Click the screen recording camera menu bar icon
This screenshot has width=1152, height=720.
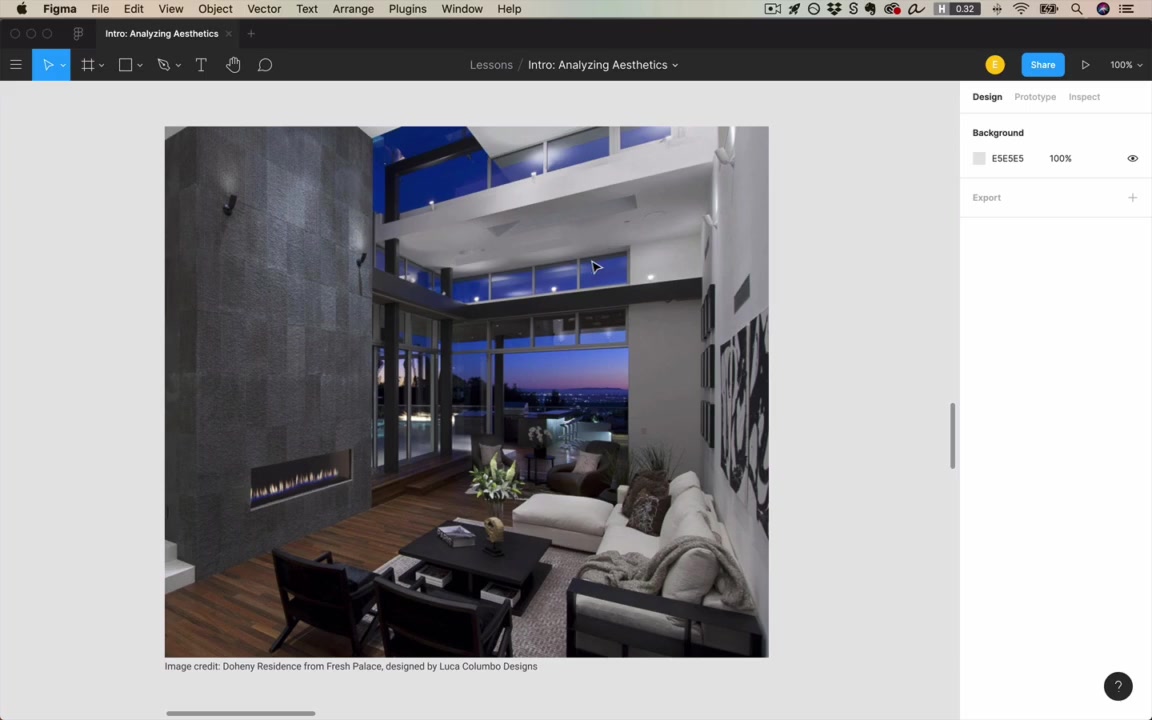pos(773,9)
